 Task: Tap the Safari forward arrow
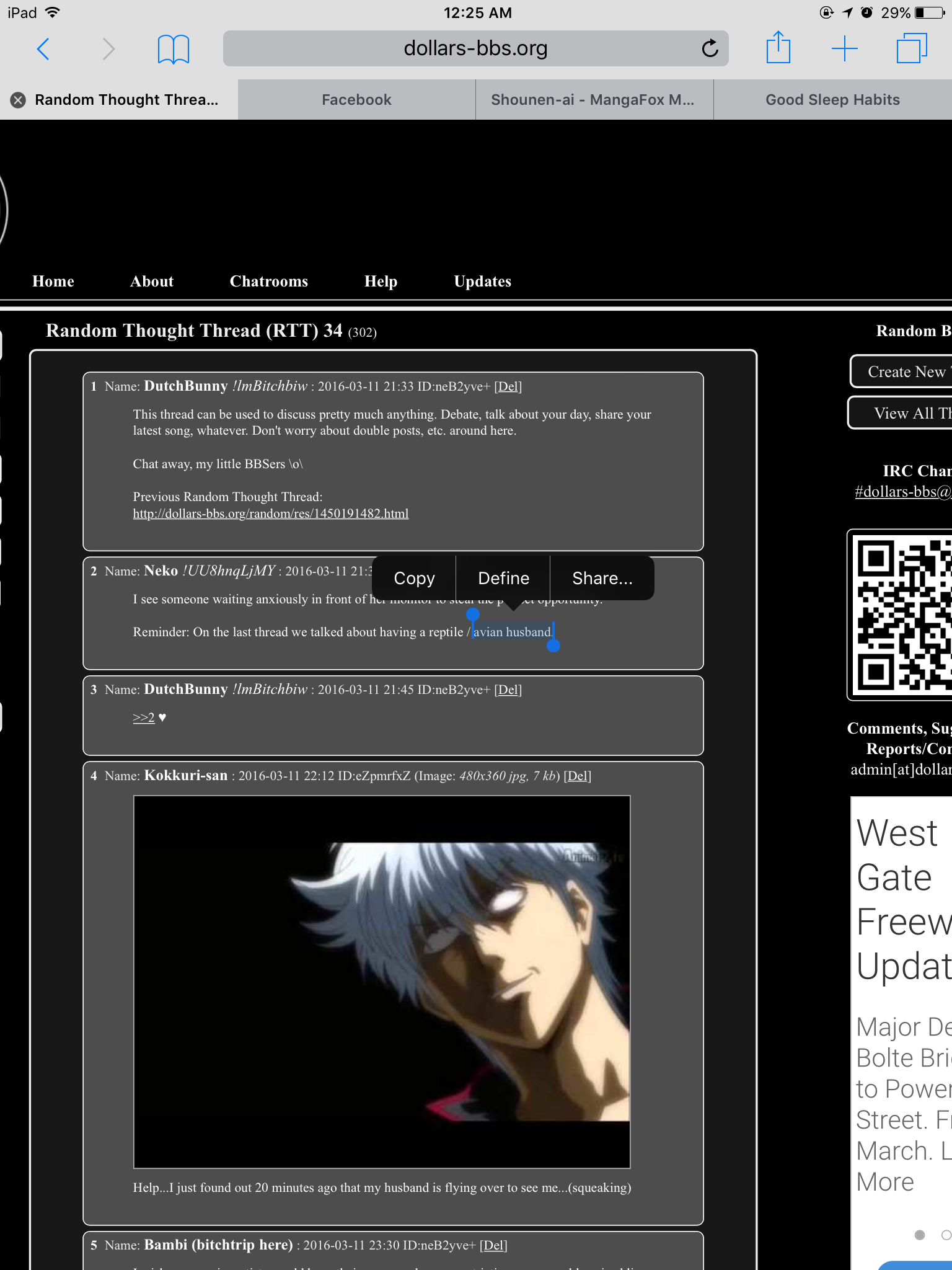coord(108,48)
